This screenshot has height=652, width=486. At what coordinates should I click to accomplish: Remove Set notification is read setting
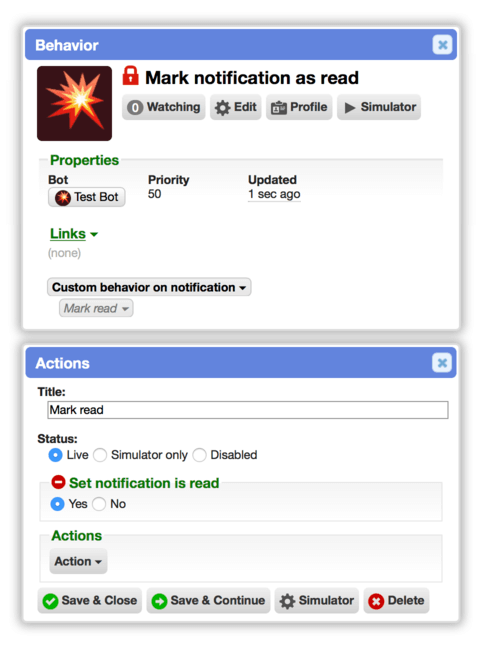point(58,482)
